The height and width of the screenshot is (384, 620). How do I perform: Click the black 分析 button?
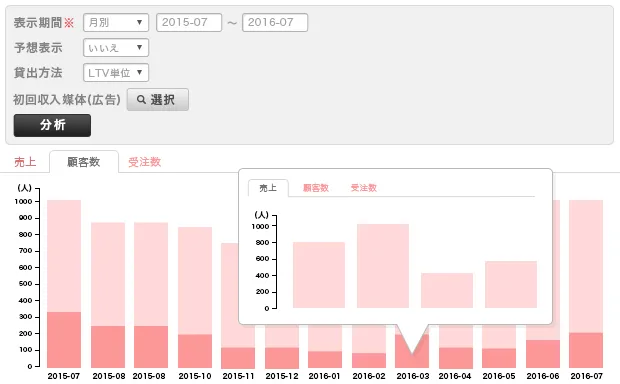point(52,125)
